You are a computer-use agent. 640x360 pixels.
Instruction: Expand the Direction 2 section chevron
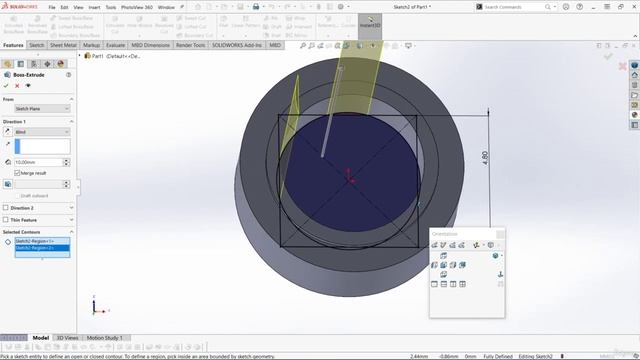(71, 208)
